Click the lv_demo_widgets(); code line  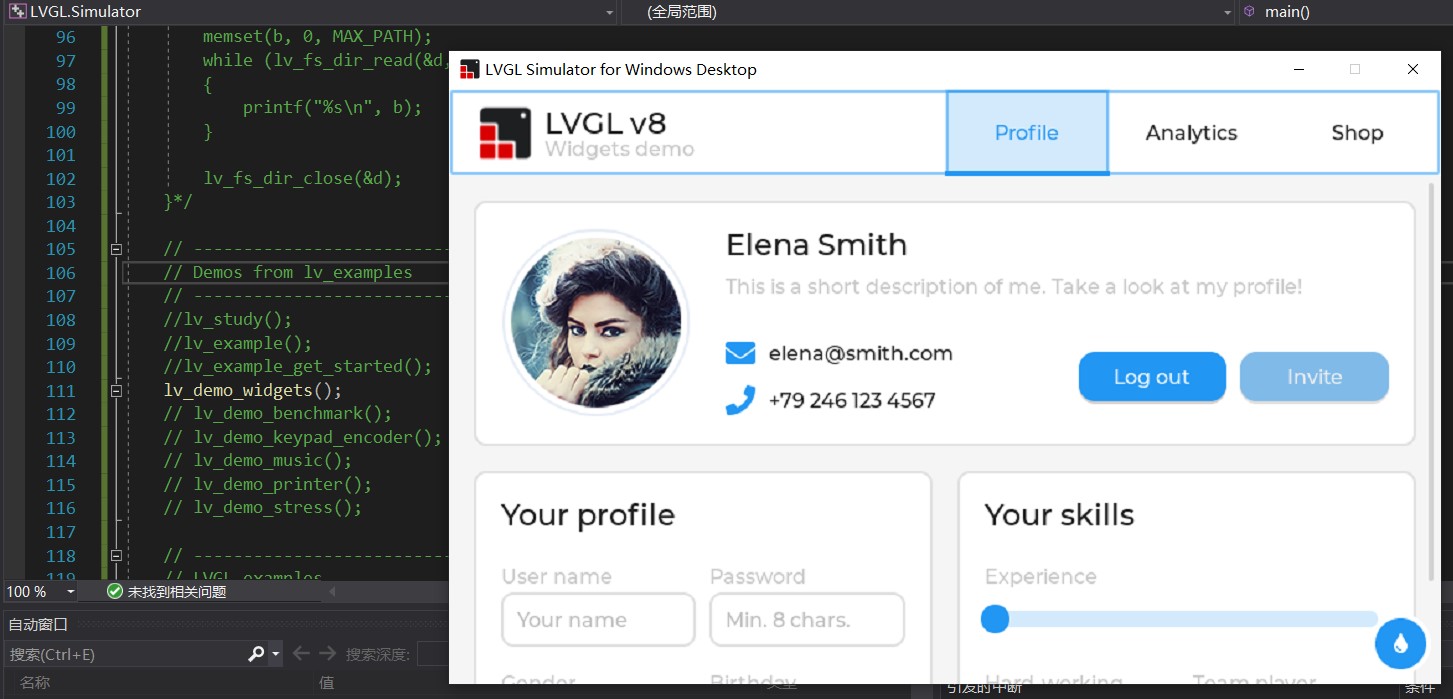(x=253, y=390)
